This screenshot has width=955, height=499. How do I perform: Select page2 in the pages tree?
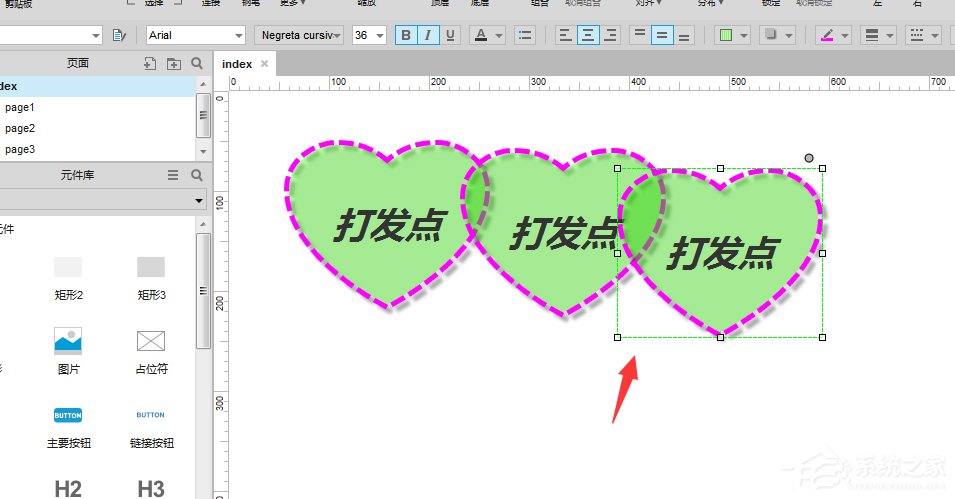[20, 128]
